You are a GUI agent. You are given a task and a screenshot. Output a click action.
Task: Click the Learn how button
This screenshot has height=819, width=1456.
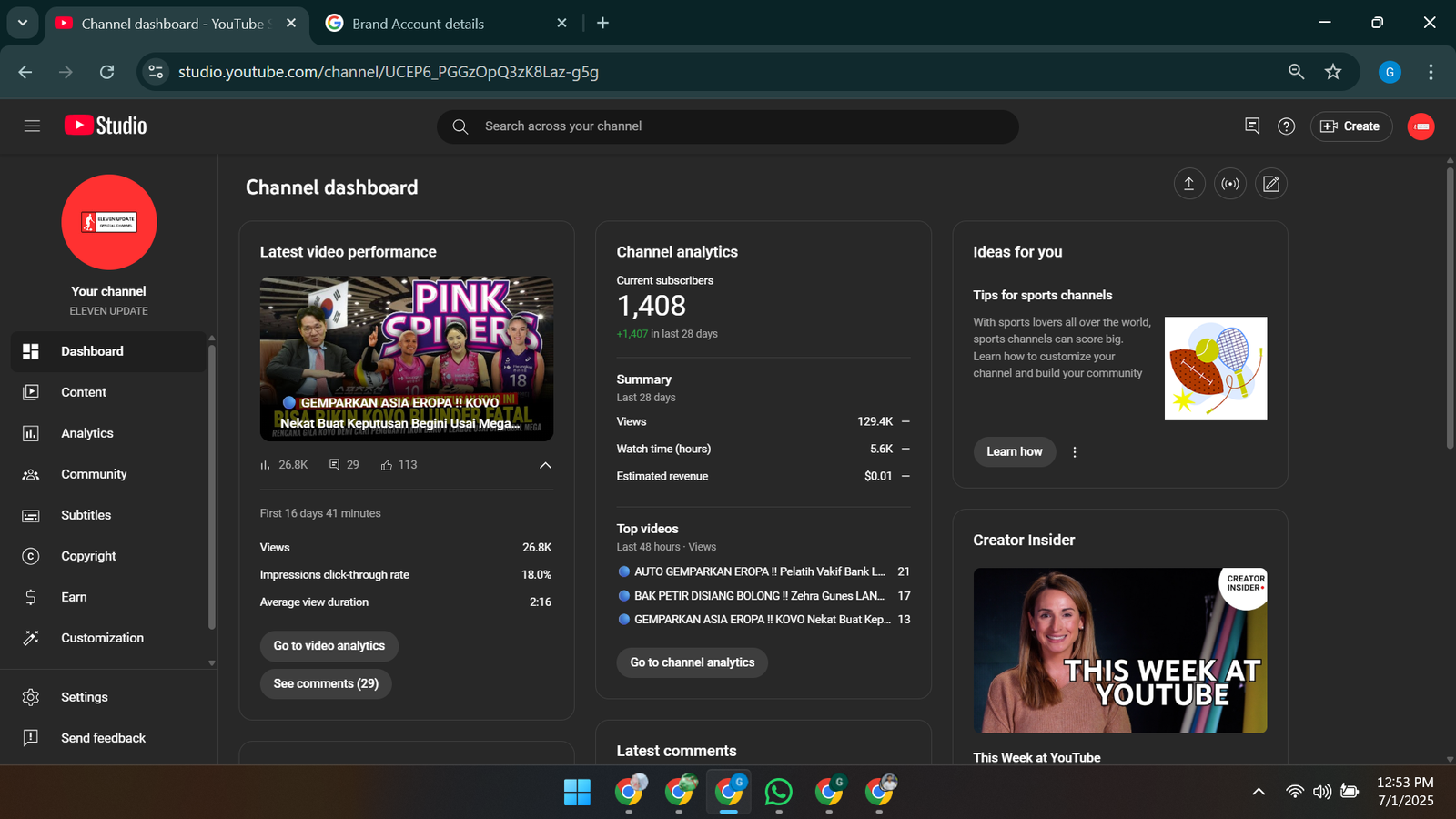(1015, 451)
